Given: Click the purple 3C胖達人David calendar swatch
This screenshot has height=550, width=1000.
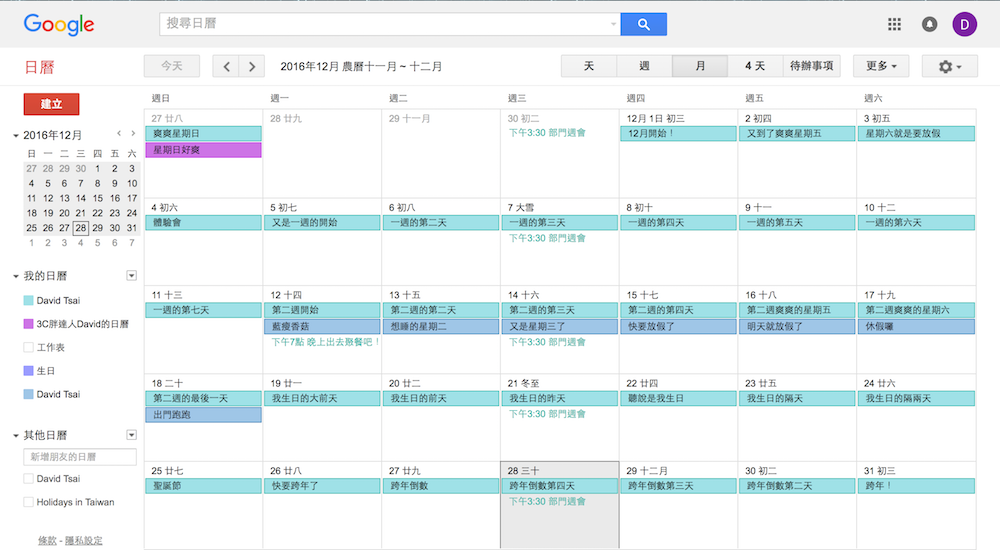Looking at the screenshot, I should tap(28, 324).
